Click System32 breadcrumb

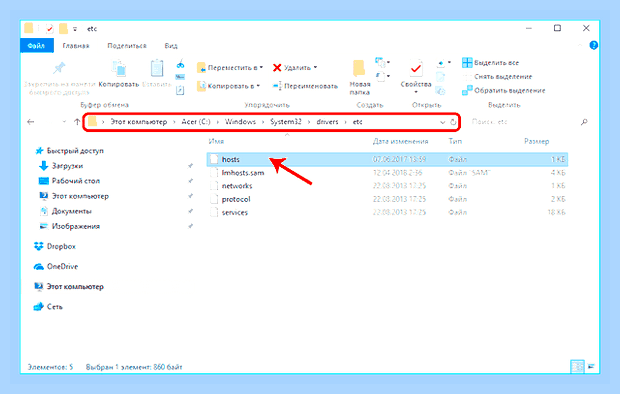[285, 122]
